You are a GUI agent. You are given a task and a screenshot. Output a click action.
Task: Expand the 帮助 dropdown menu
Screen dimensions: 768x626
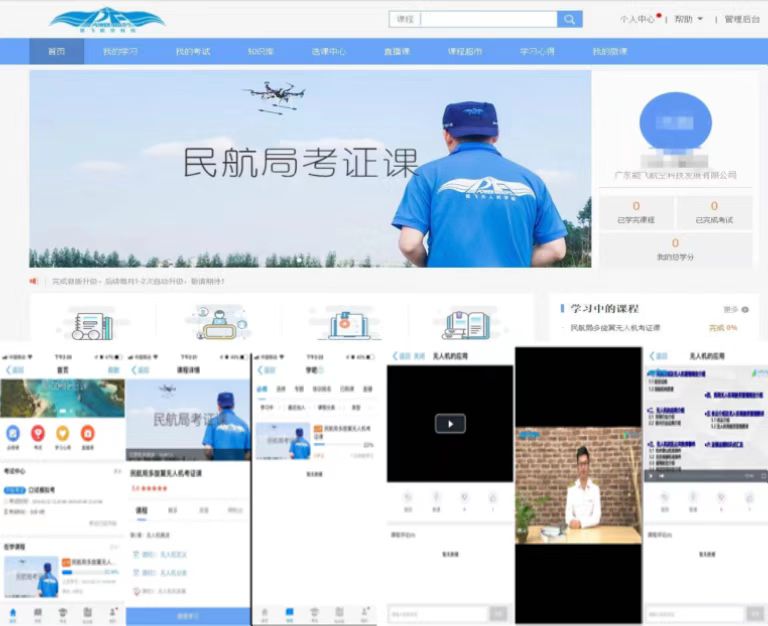point(688,19)
